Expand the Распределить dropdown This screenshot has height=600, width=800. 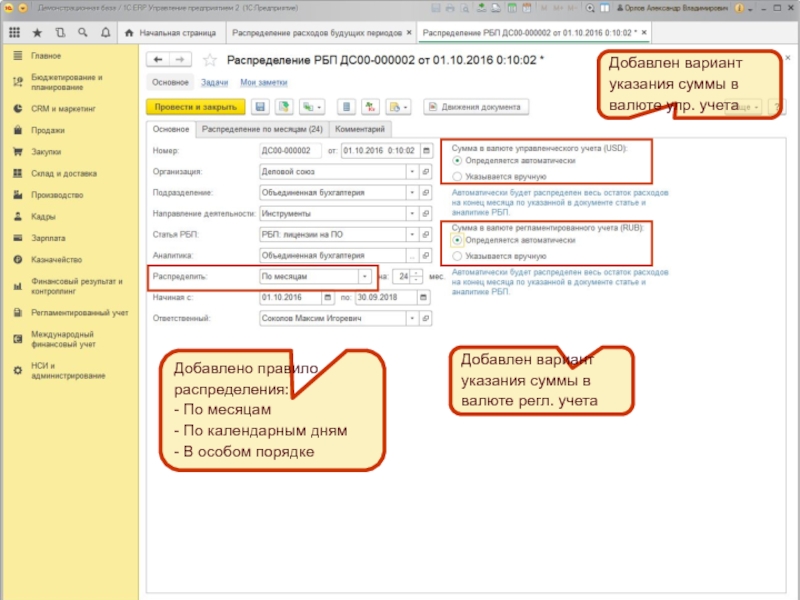364,276
